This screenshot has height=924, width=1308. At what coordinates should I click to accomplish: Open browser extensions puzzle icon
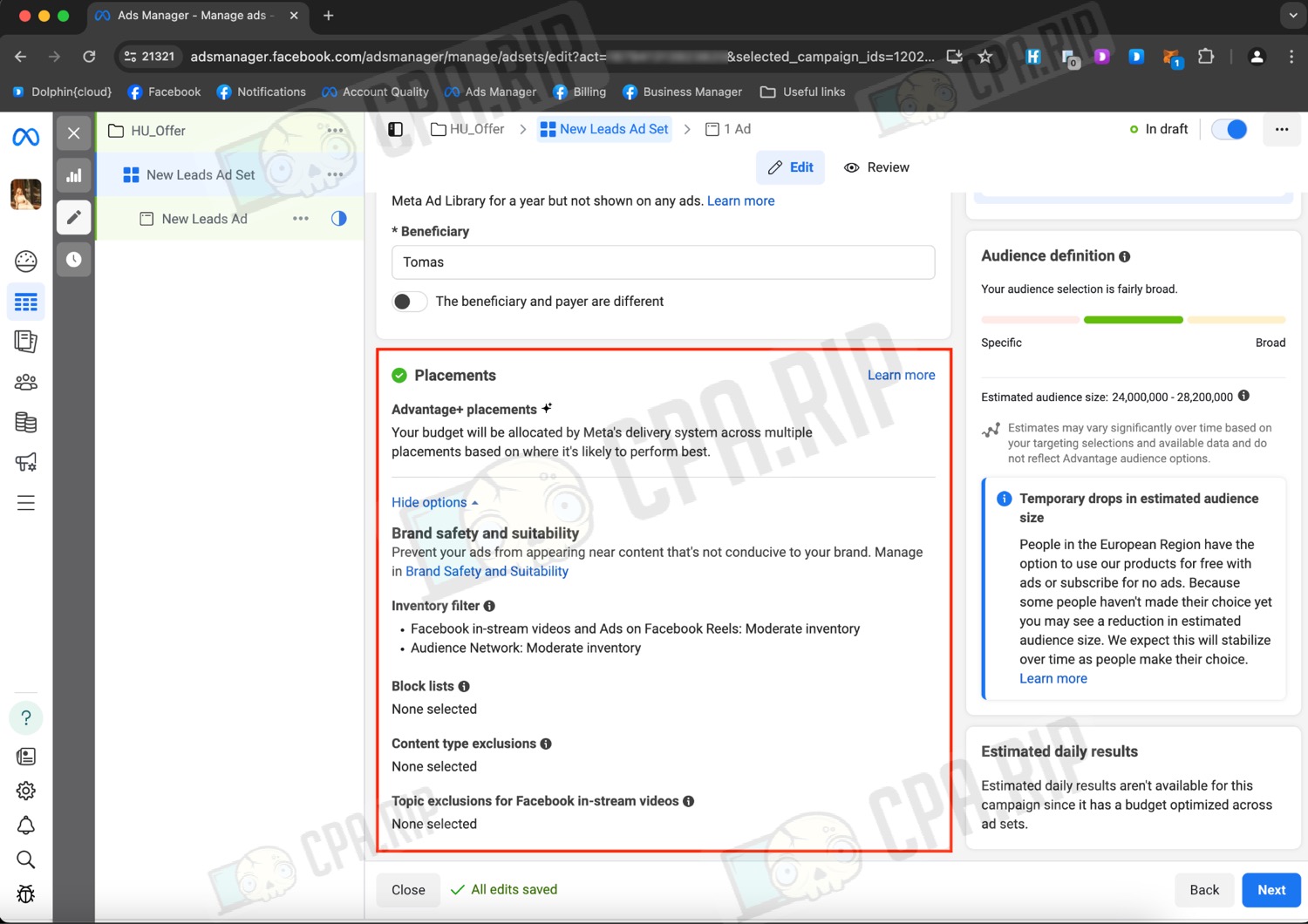tap(1206, 57)
